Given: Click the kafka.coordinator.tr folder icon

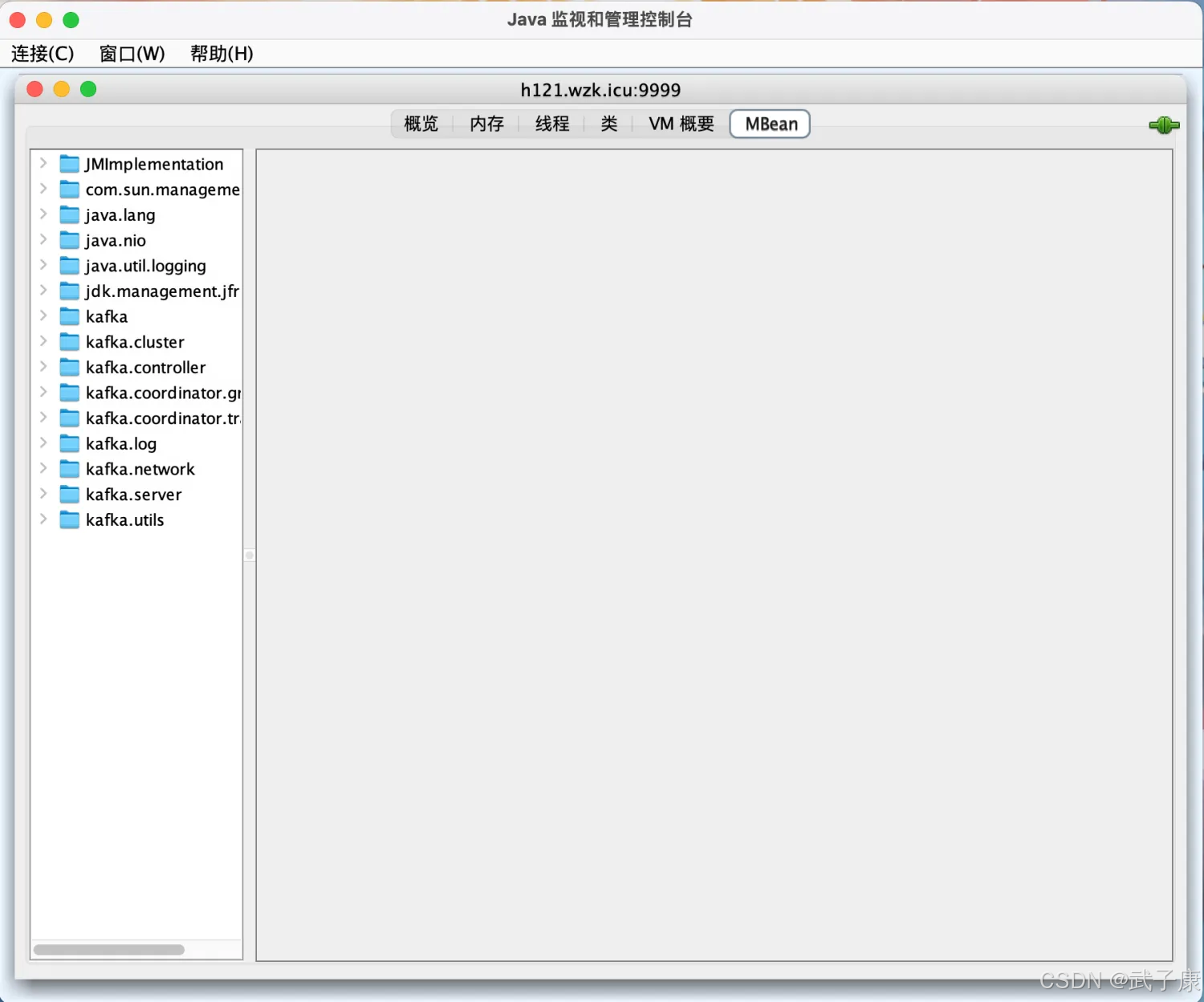Looking at the screenshot, I should (70, 418).
